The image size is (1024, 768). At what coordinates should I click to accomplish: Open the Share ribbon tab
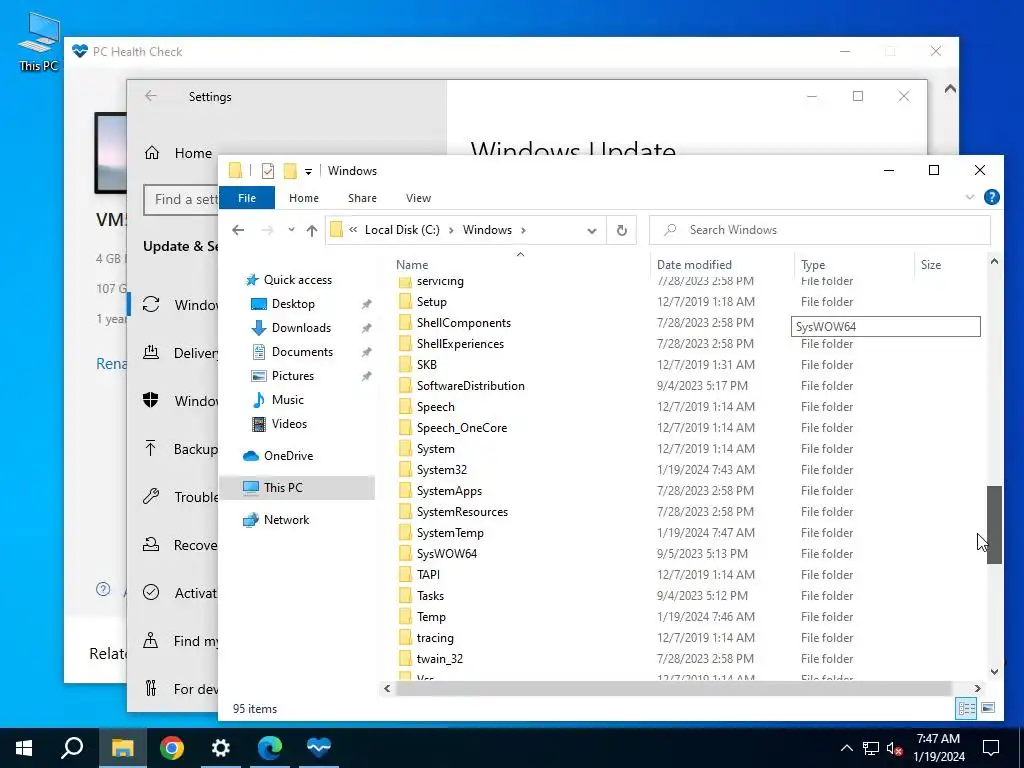coord(362,198)
